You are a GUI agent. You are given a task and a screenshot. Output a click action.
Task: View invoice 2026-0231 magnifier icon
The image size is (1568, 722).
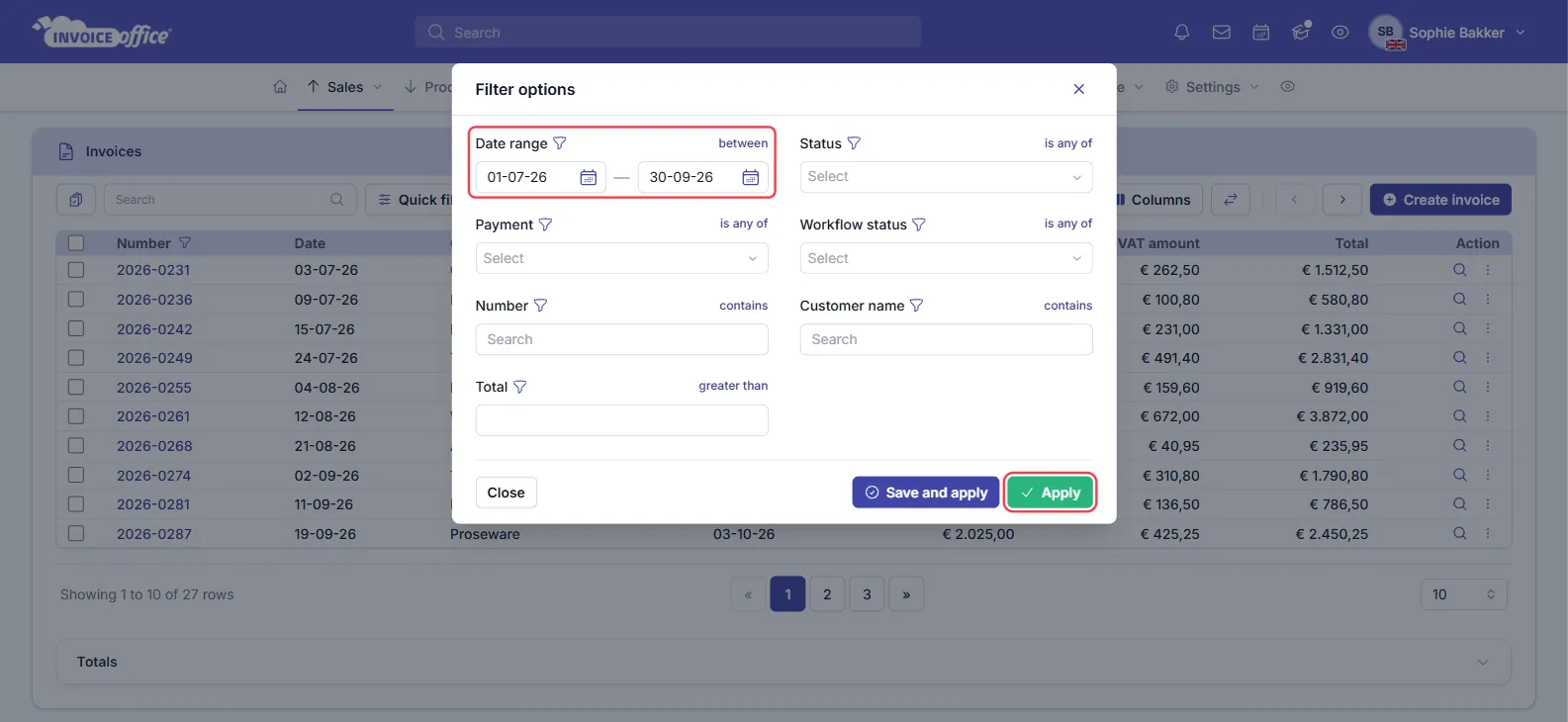[1459, 270]
